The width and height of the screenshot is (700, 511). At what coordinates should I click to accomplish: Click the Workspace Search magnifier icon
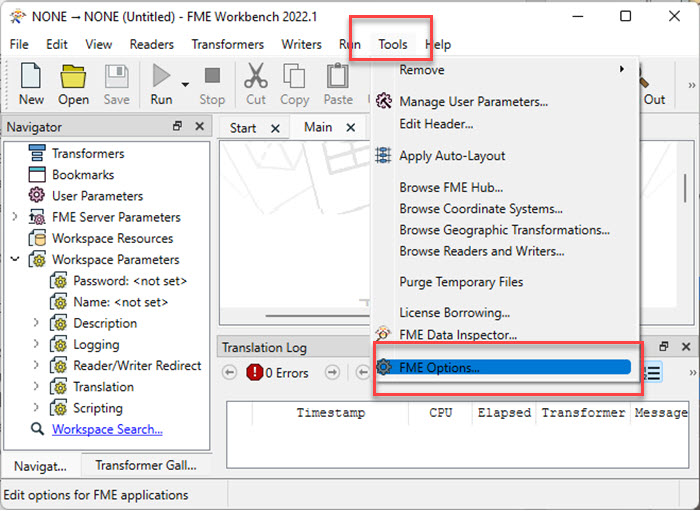click(x=37, y=429)
